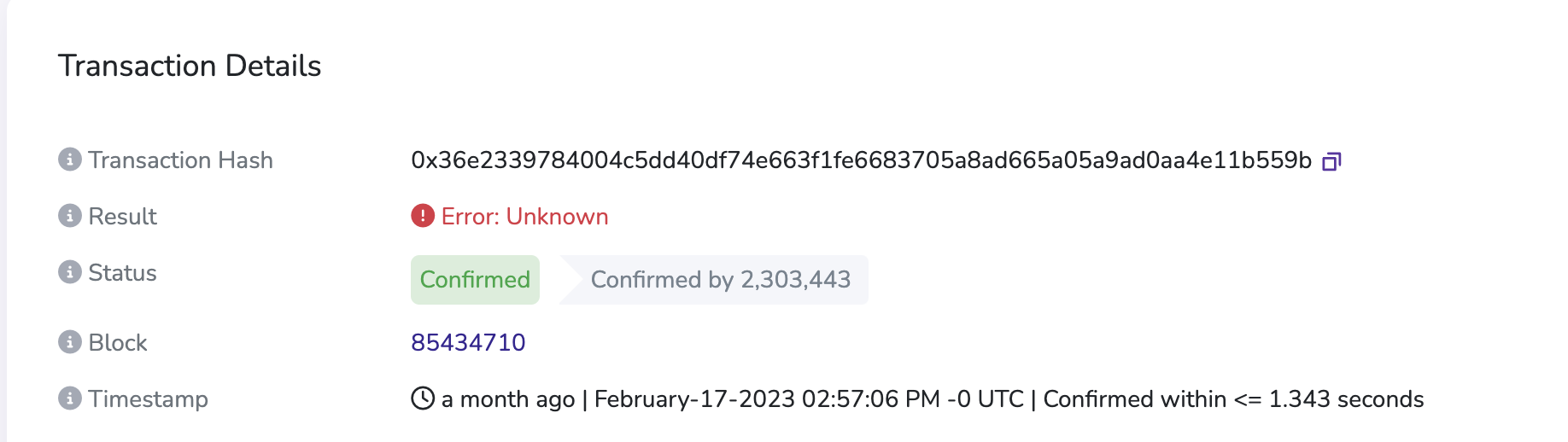The height and width of the screenshot is (442, 1568).
Task: Click the Transaction Hash label
Action: pyautogui.click(x=180, y=160)
